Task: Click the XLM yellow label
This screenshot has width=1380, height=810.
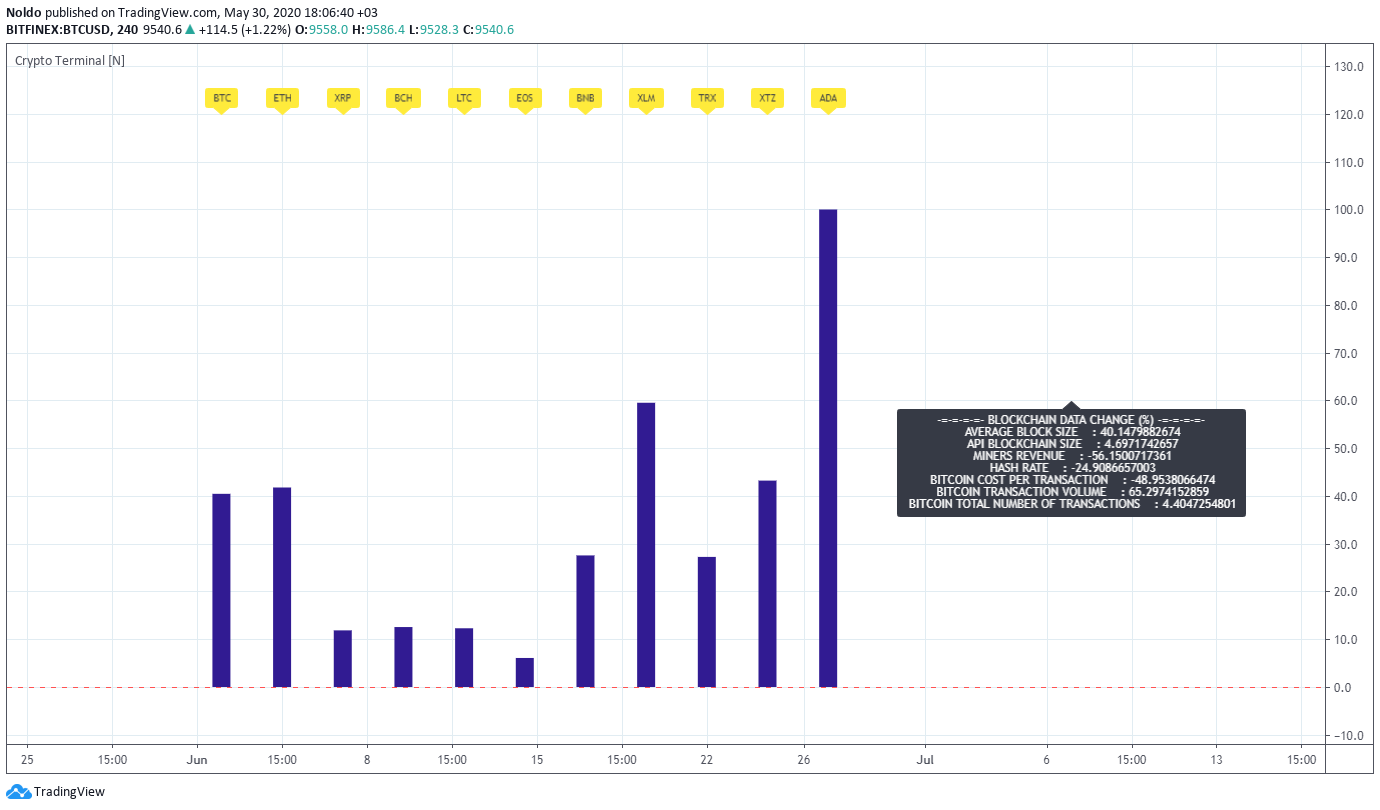Action: (646, 98)
